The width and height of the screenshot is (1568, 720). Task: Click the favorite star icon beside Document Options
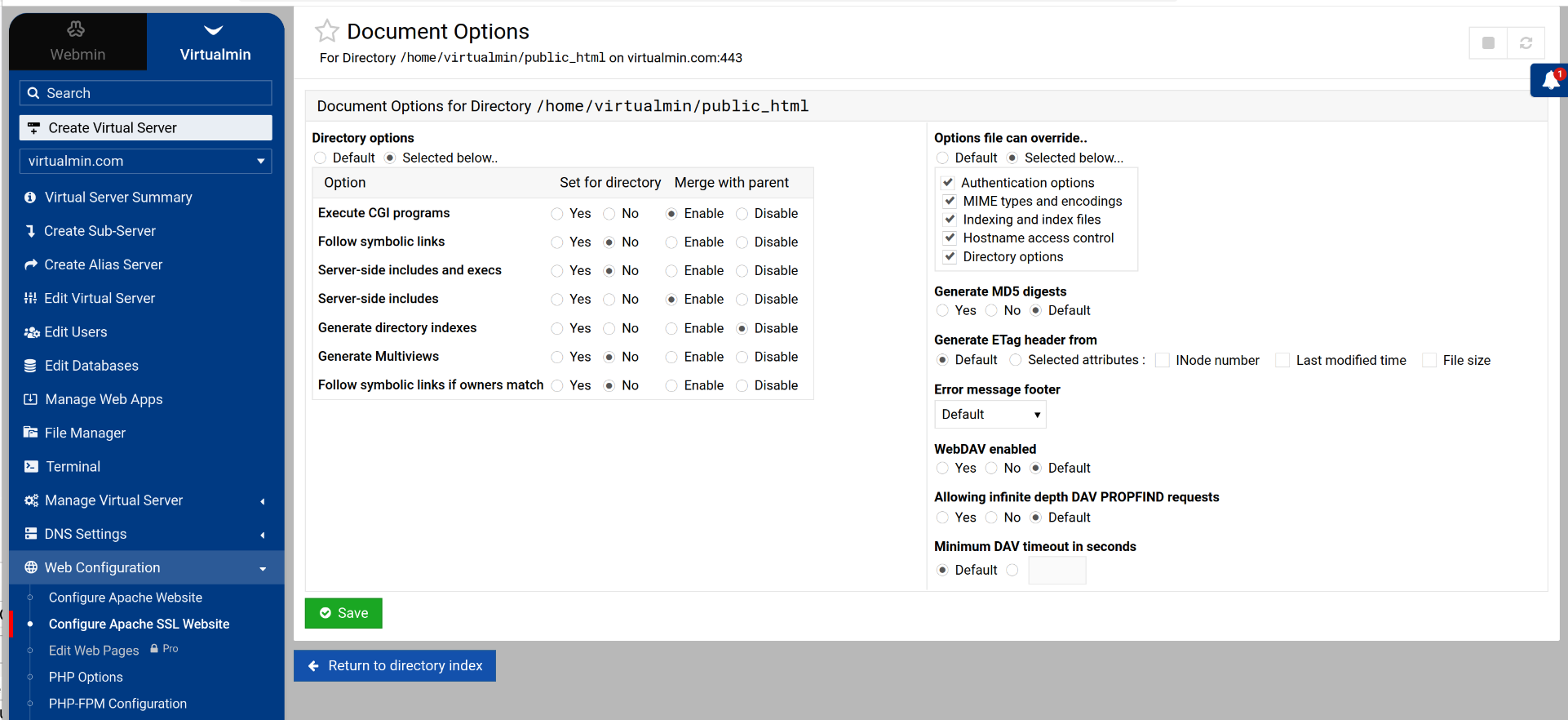326,31
